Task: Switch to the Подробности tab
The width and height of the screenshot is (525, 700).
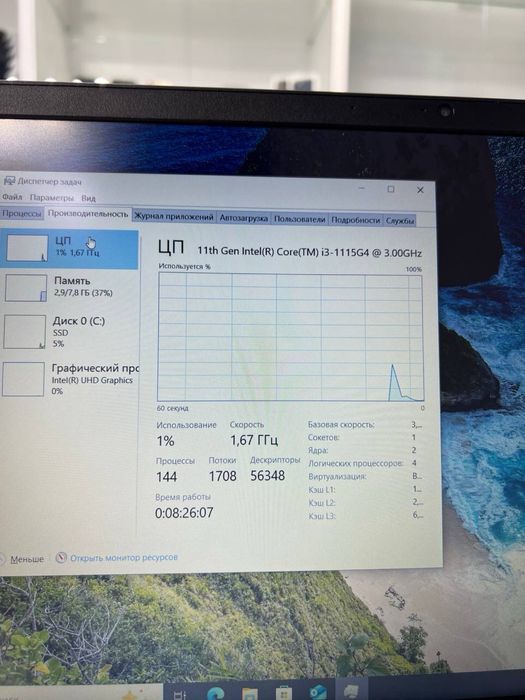Action: (356, 220)
